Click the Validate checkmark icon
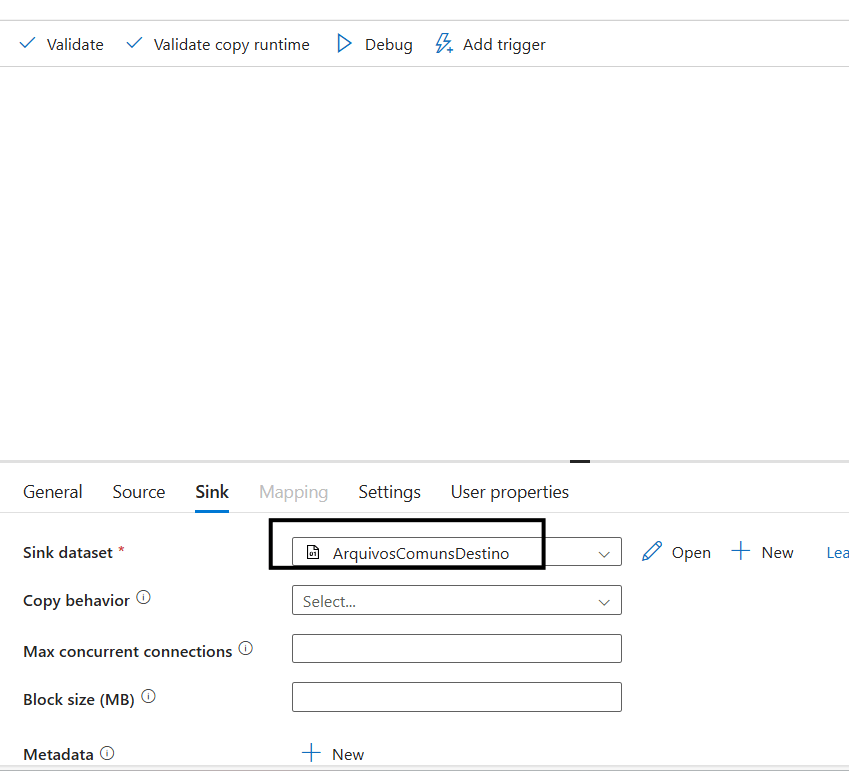The width and height of the screenshot is (849, 771). click(x=28, y=44)
